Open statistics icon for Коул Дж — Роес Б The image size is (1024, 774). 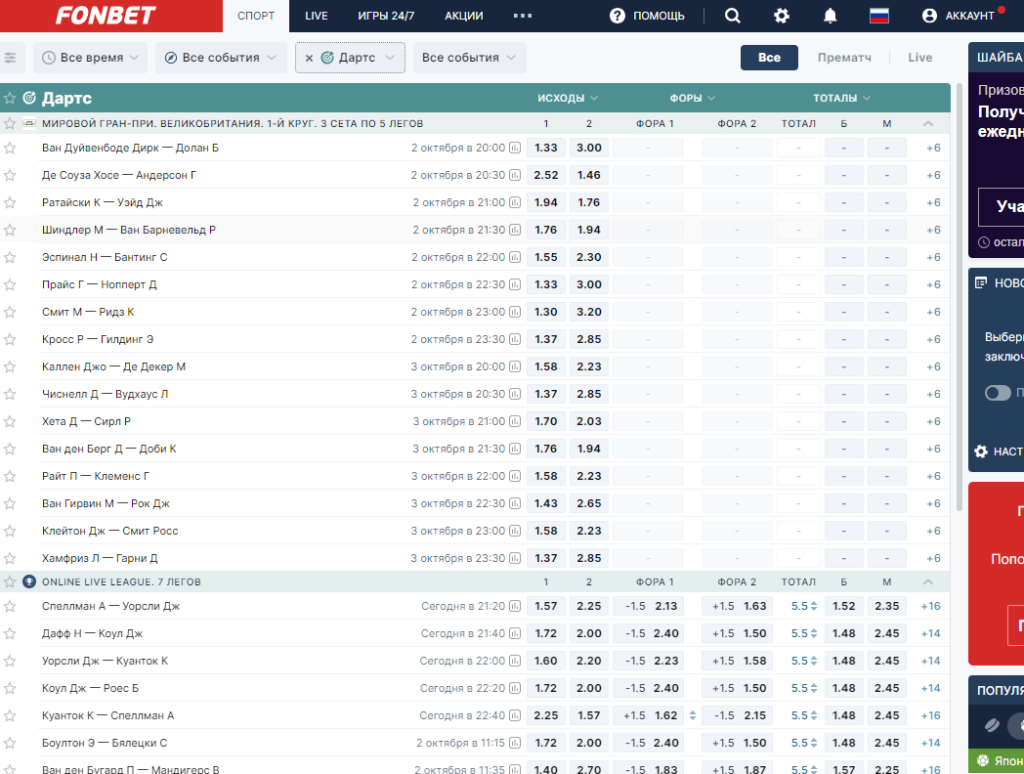[515, 688]
